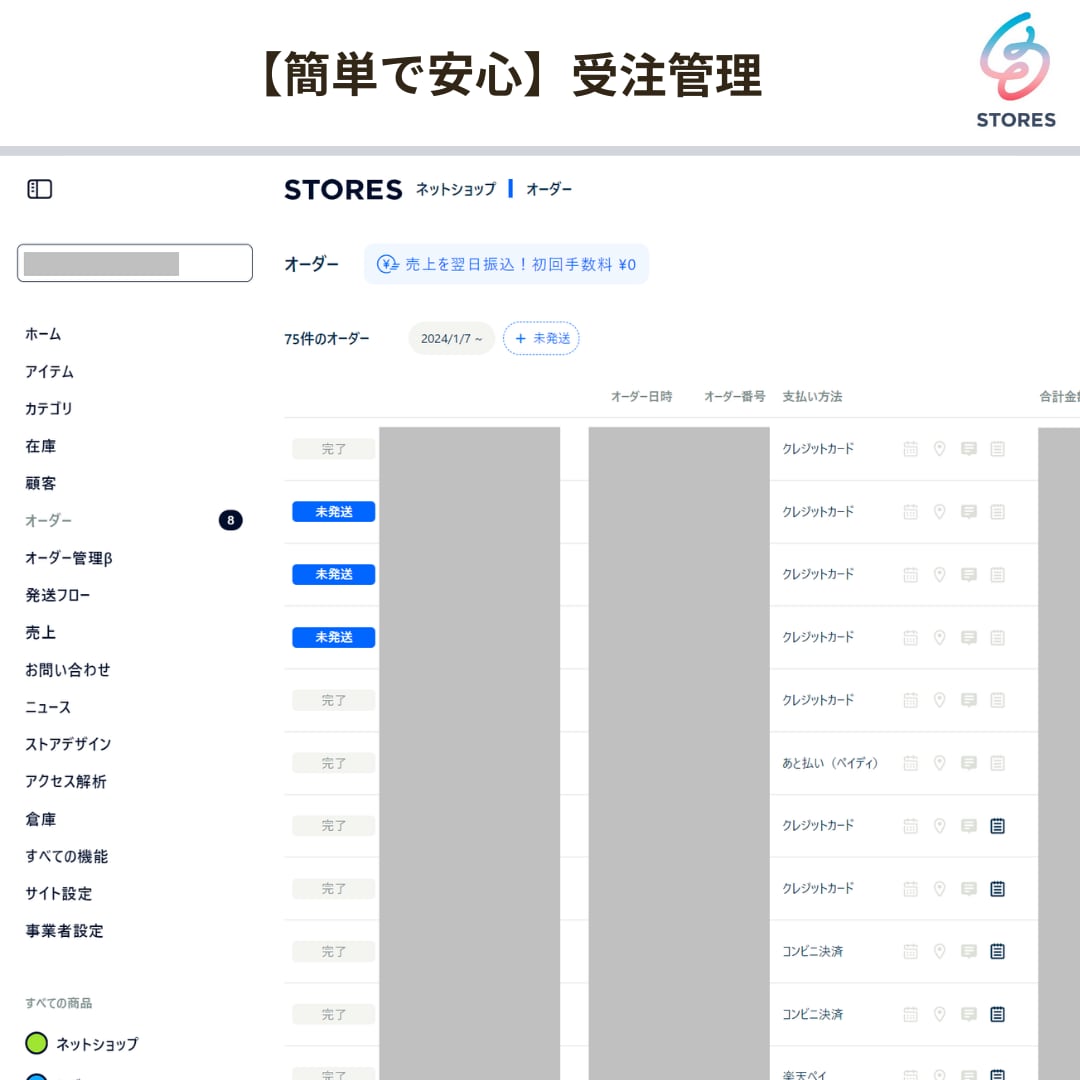Open dark memo icon in second コンビニ決済 row

click(997, 1014)
